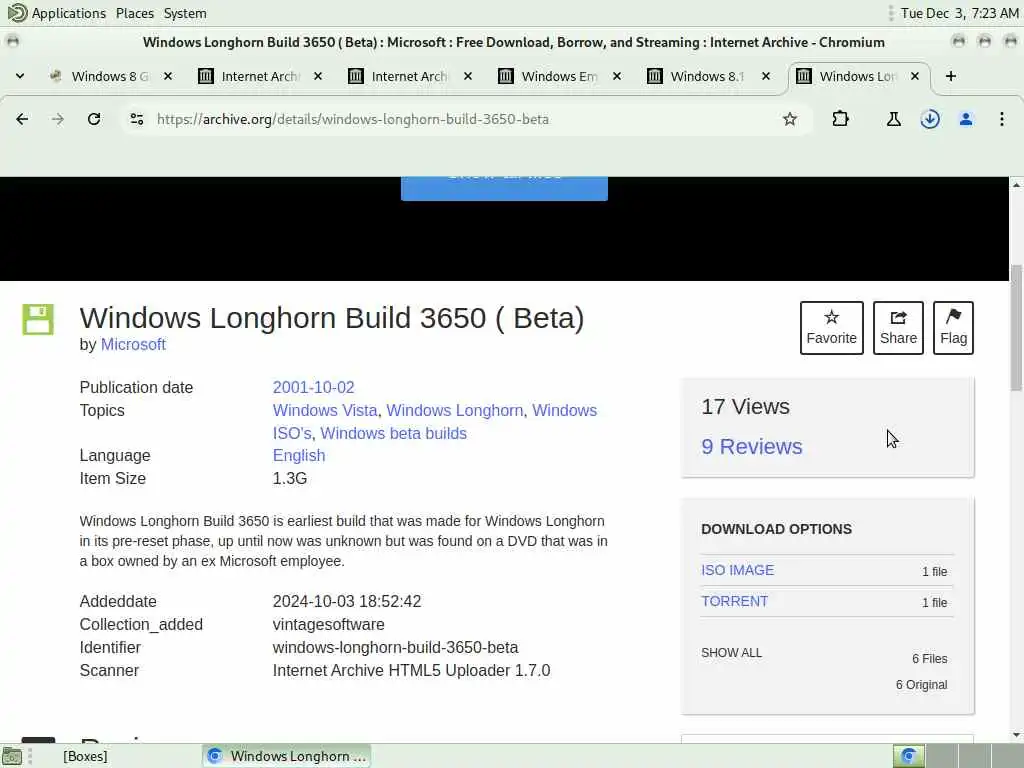
Task: Open the System menu
Action: 185,13
